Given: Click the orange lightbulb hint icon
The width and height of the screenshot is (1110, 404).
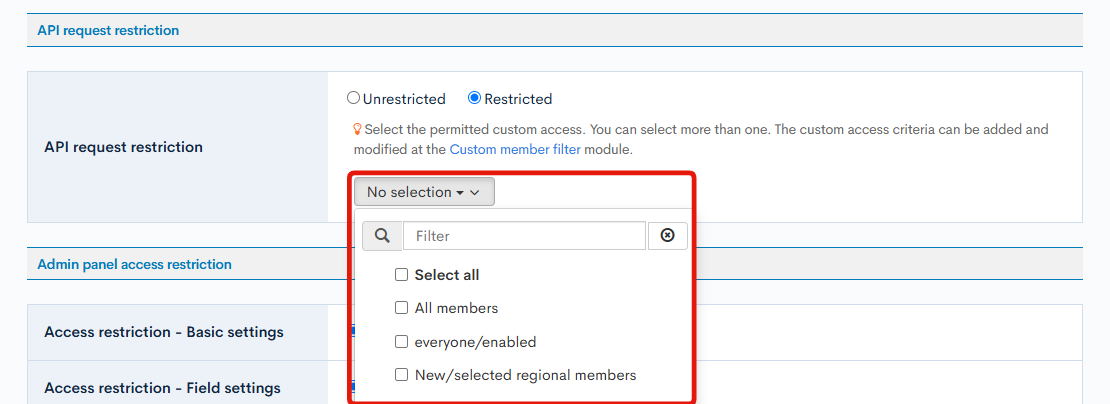Looking at the screenshot, I should pyautogui.click(x=357, y=129).
